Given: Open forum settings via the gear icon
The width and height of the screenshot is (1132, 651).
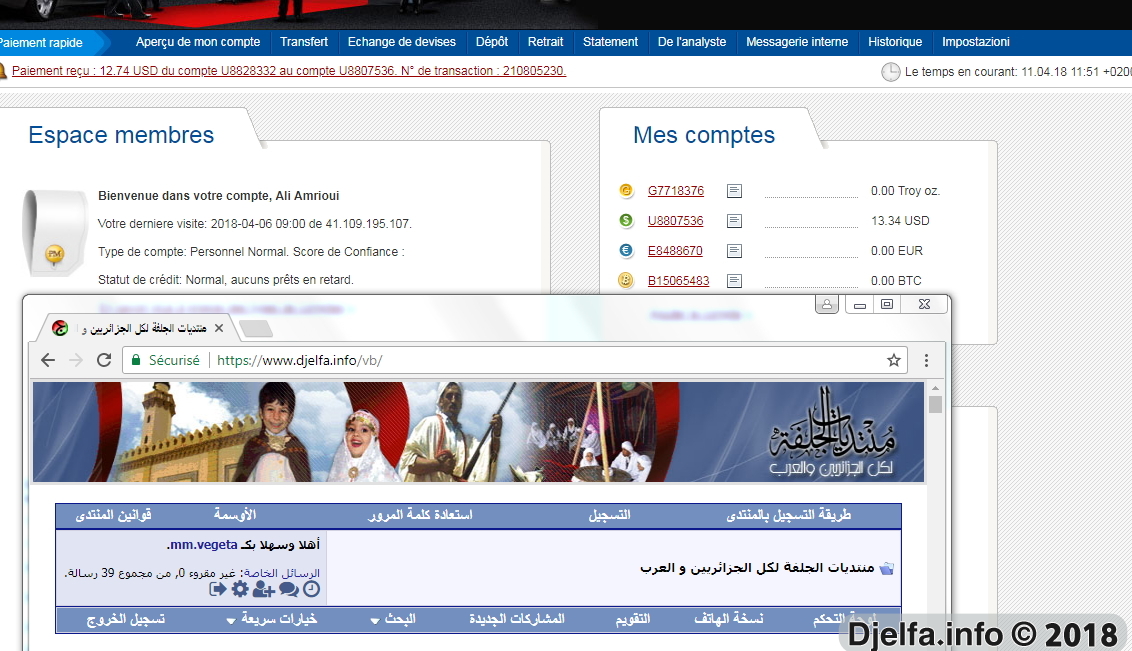Looking at the screenshot, I should click(x=240, y=590).
